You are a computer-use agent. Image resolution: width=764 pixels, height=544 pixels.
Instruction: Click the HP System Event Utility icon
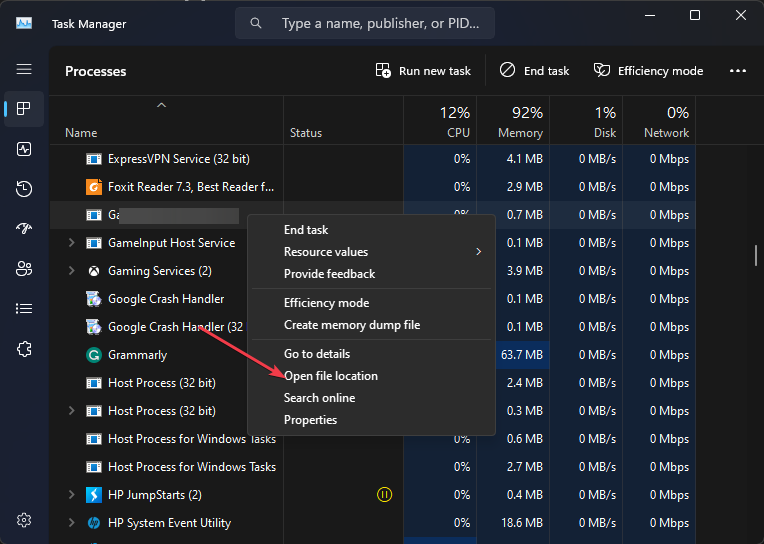(x=94, y=523)
